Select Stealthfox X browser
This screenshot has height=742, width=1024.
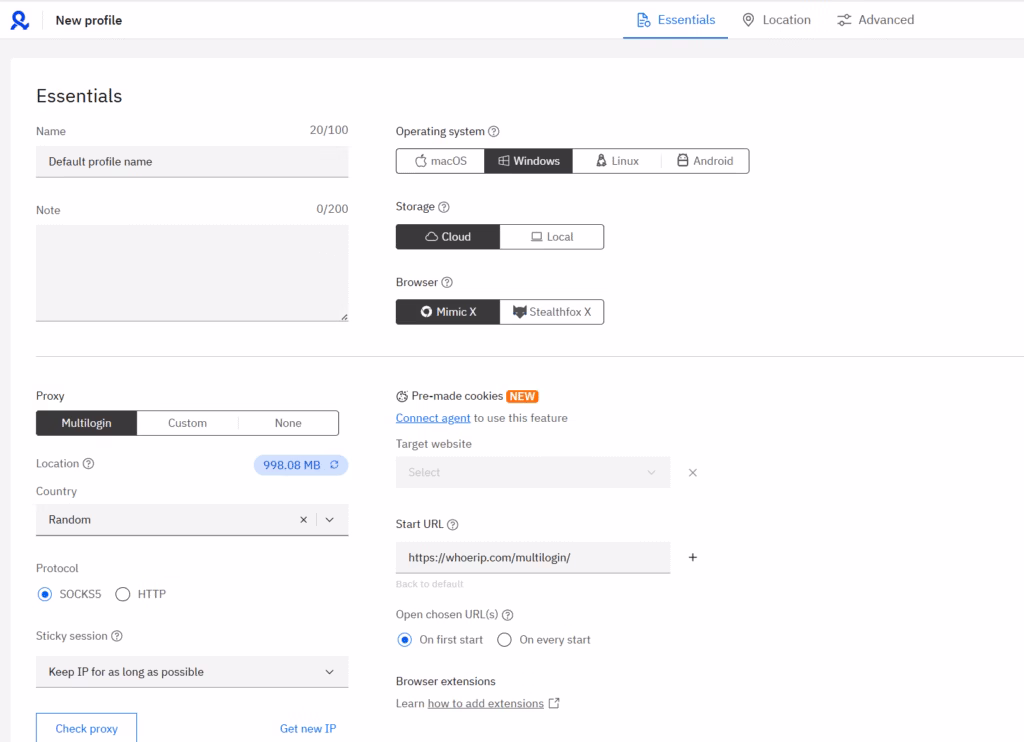pos(552,312)
